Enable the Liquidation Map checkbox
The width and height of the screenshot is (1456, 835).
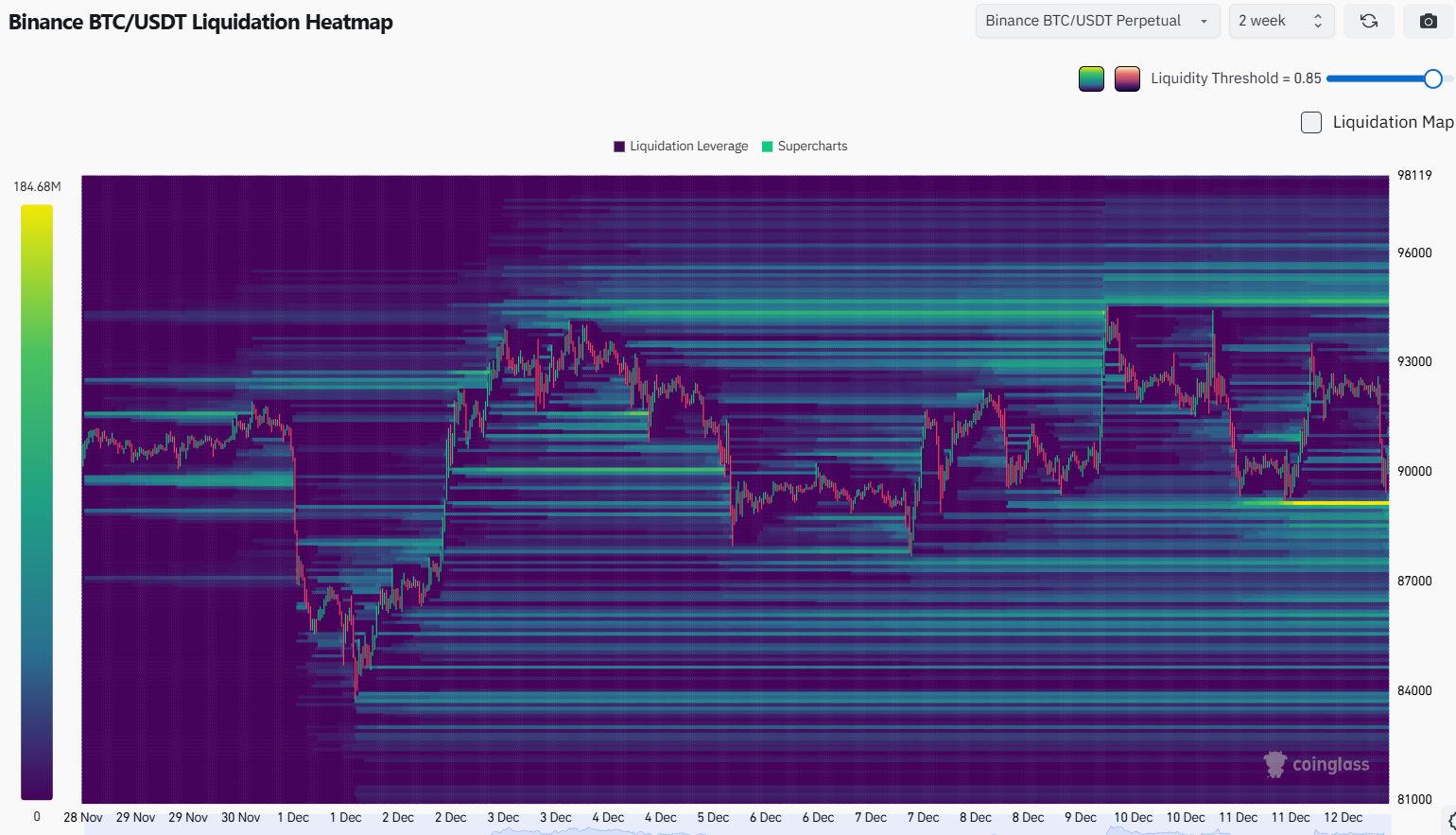[x=1311, y=122]
